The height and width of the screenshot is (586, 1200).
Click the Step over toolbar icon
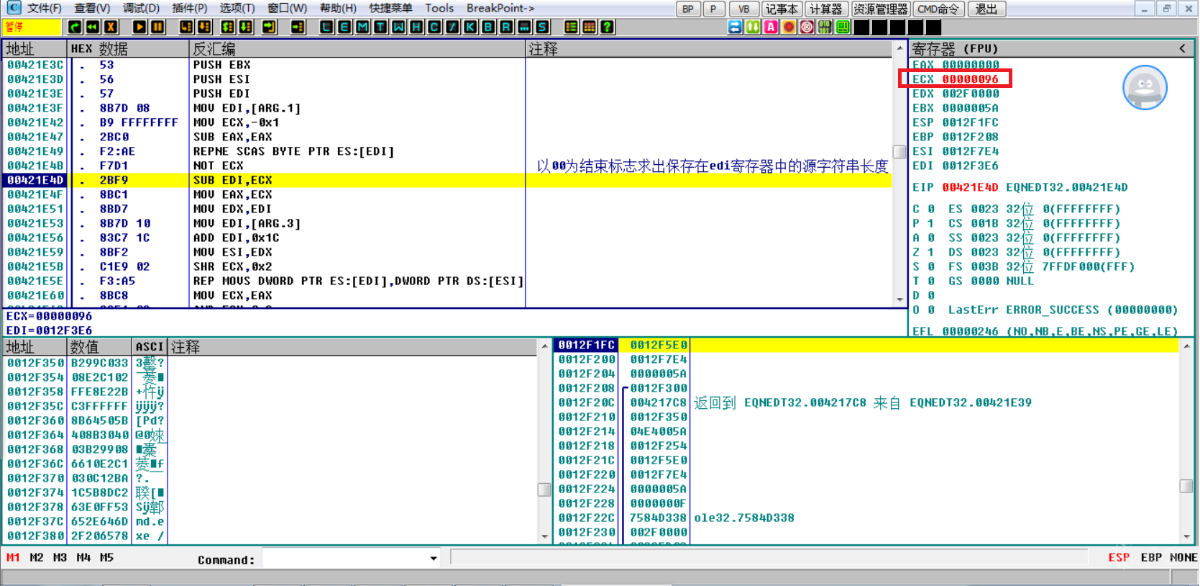(x=205, y=26)
